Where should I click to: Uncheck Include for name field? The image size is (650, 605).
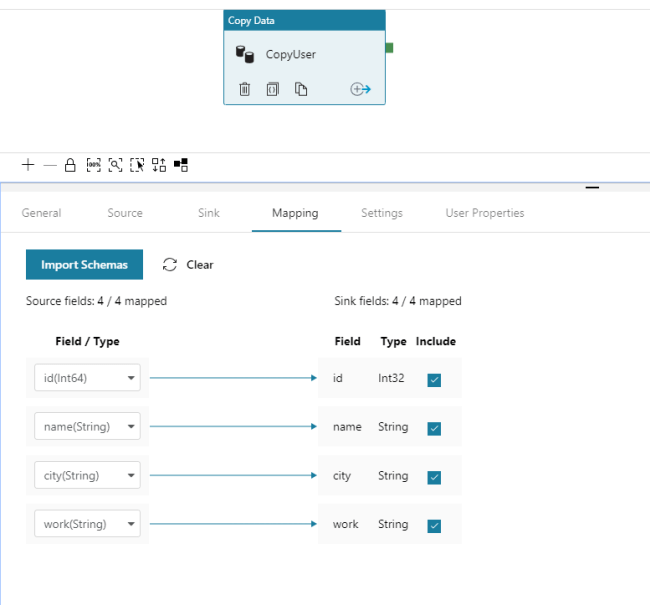[434, 428]
